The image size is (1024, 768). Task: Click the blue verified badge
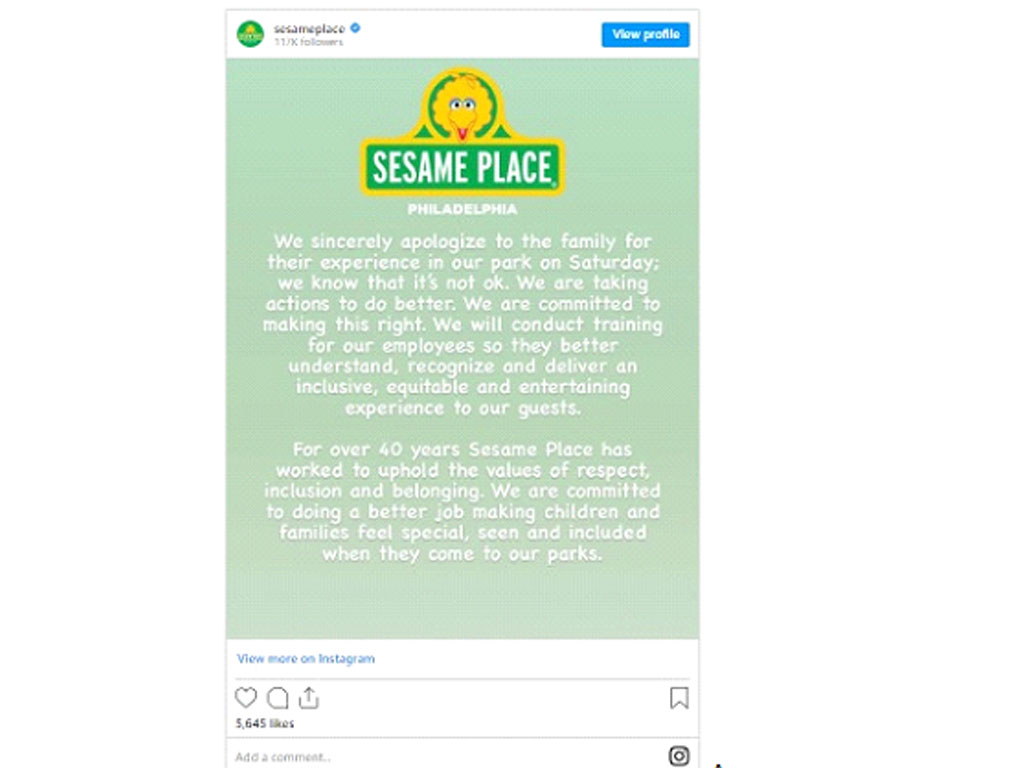tap(355, 29)
